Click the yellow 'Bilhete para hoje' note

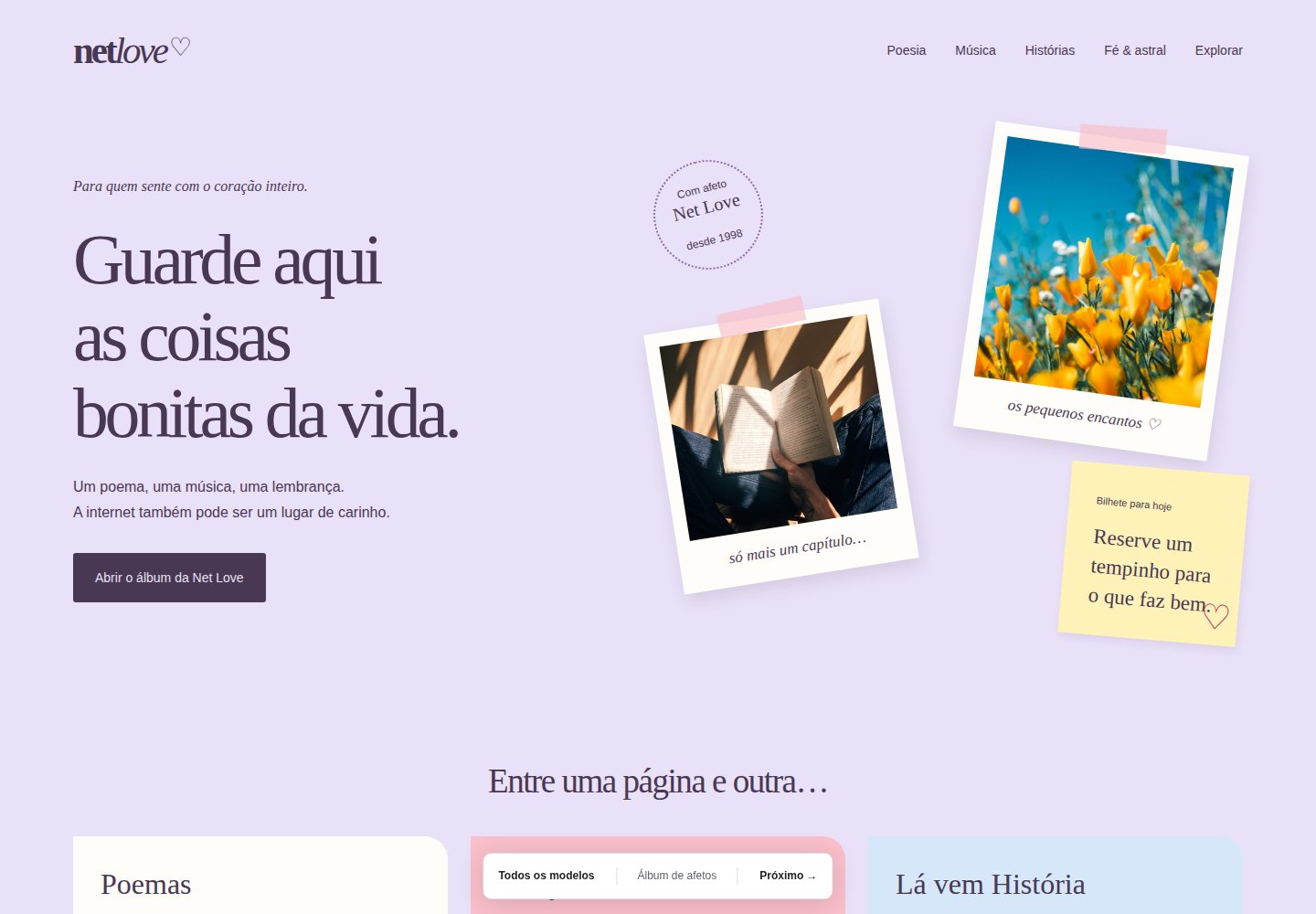(1153, 554)
